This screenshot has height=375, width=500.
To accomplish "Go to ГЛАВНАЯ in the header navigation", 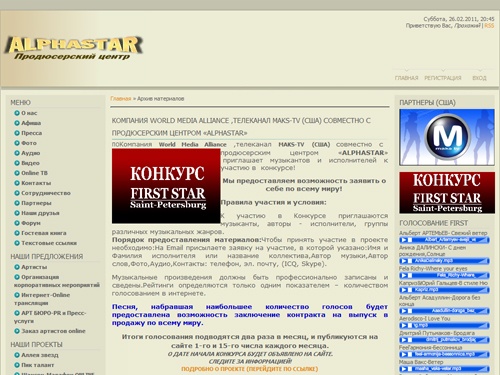I will [406, 78].
